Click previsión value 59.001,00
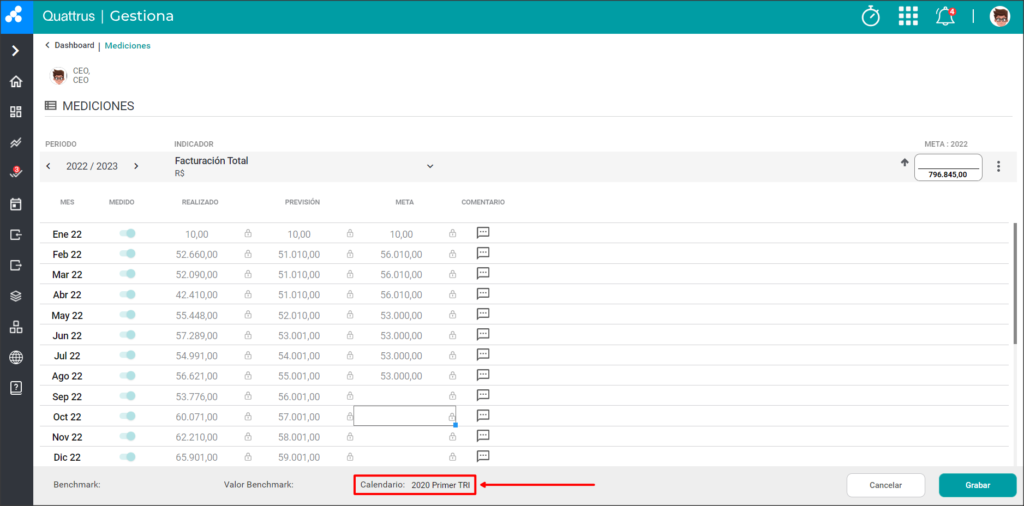1024x506 pixels. point(299,457)
